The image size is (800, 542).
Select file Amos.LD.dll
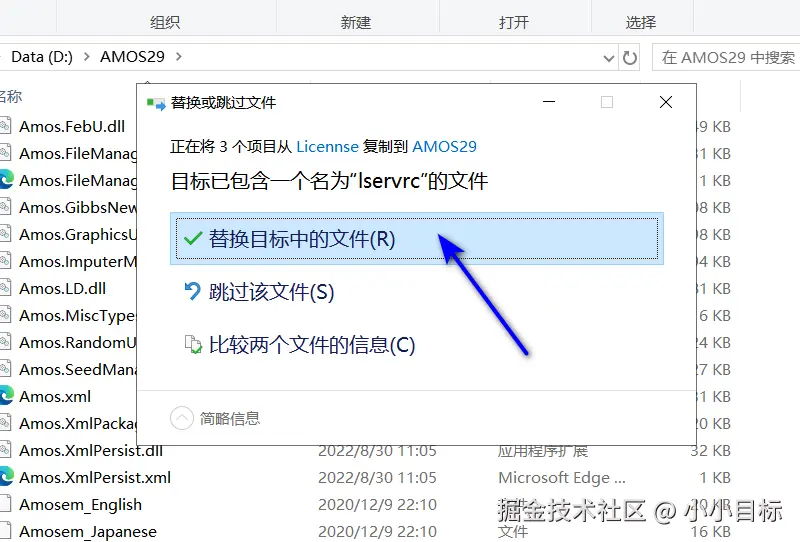coord(62,289)
